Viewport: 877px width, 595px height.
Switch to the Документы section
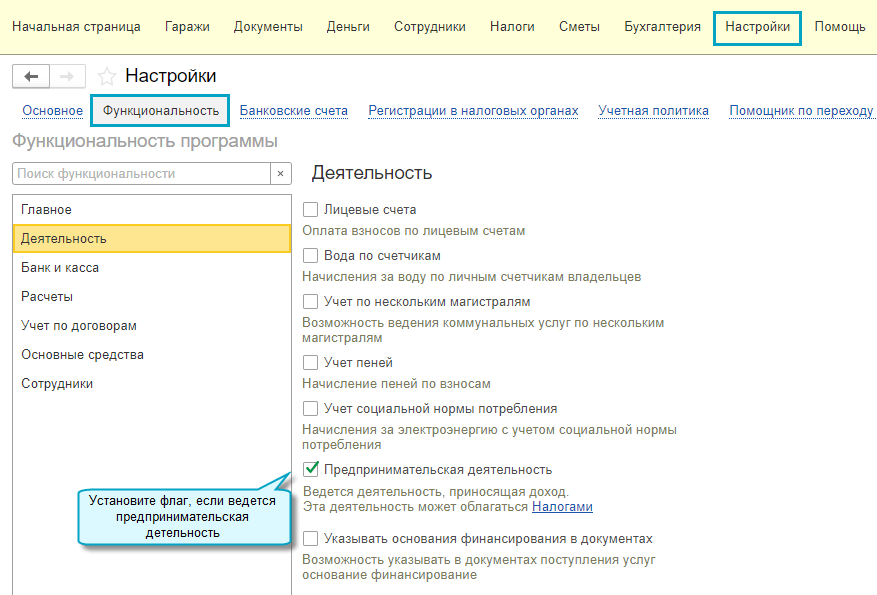pyautogui.click(x=268, y=27)
